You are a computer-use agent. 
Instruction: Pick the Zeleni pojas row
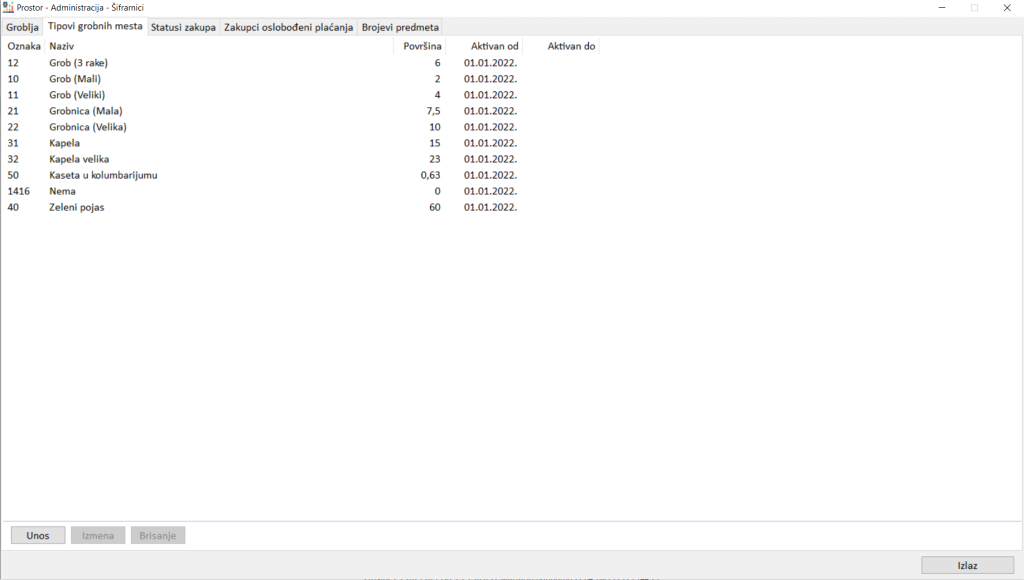pos(77,207)
